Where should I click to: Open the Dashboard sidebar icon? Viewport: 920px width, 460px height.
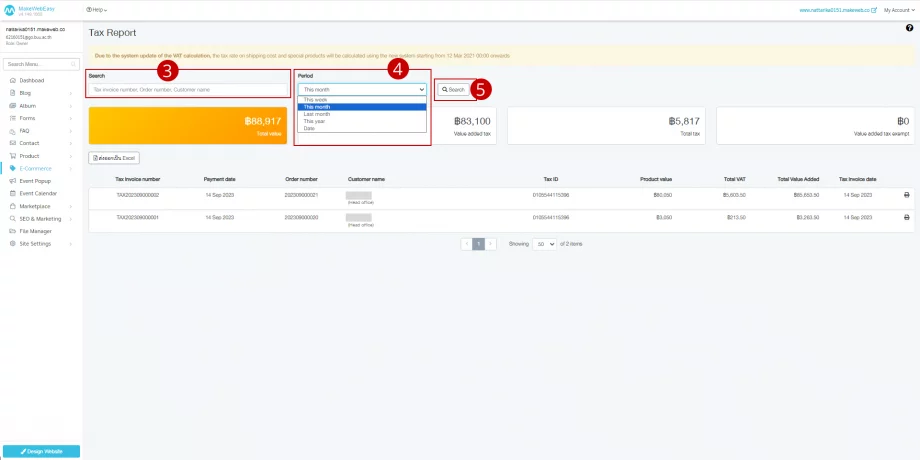[x=13, y=80]
